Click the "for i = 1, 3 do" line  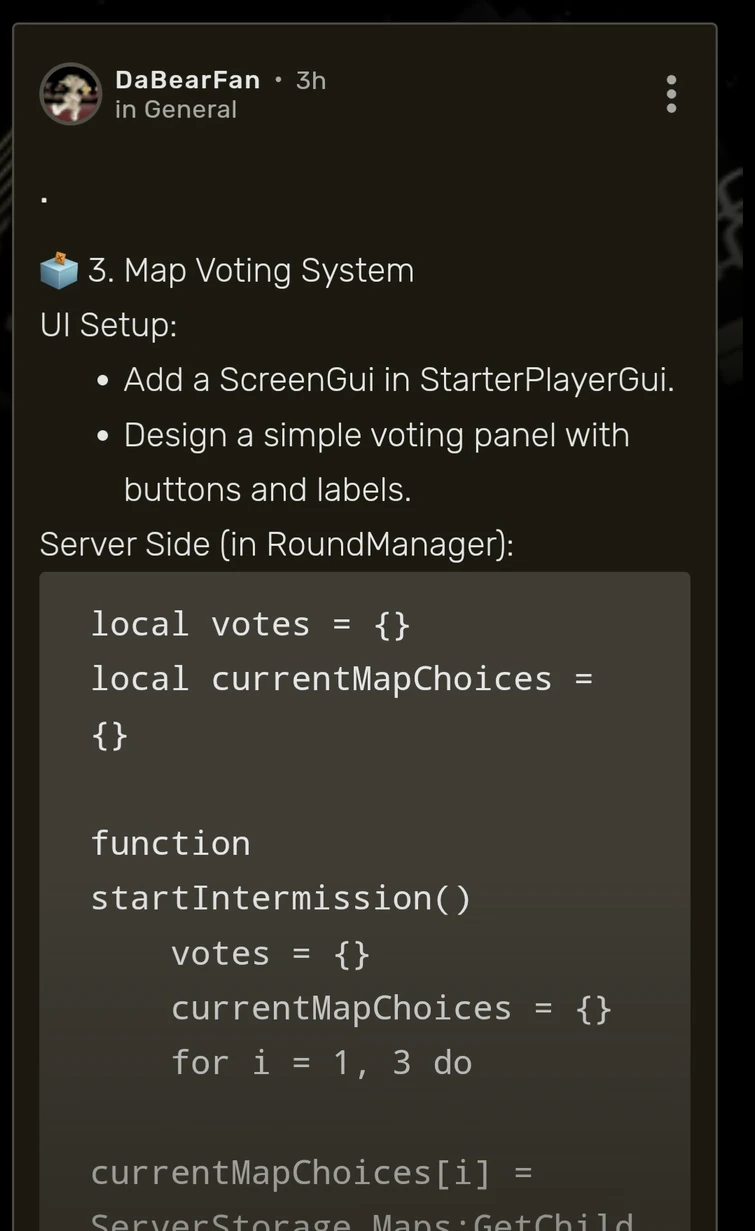tap(321, 1062)
